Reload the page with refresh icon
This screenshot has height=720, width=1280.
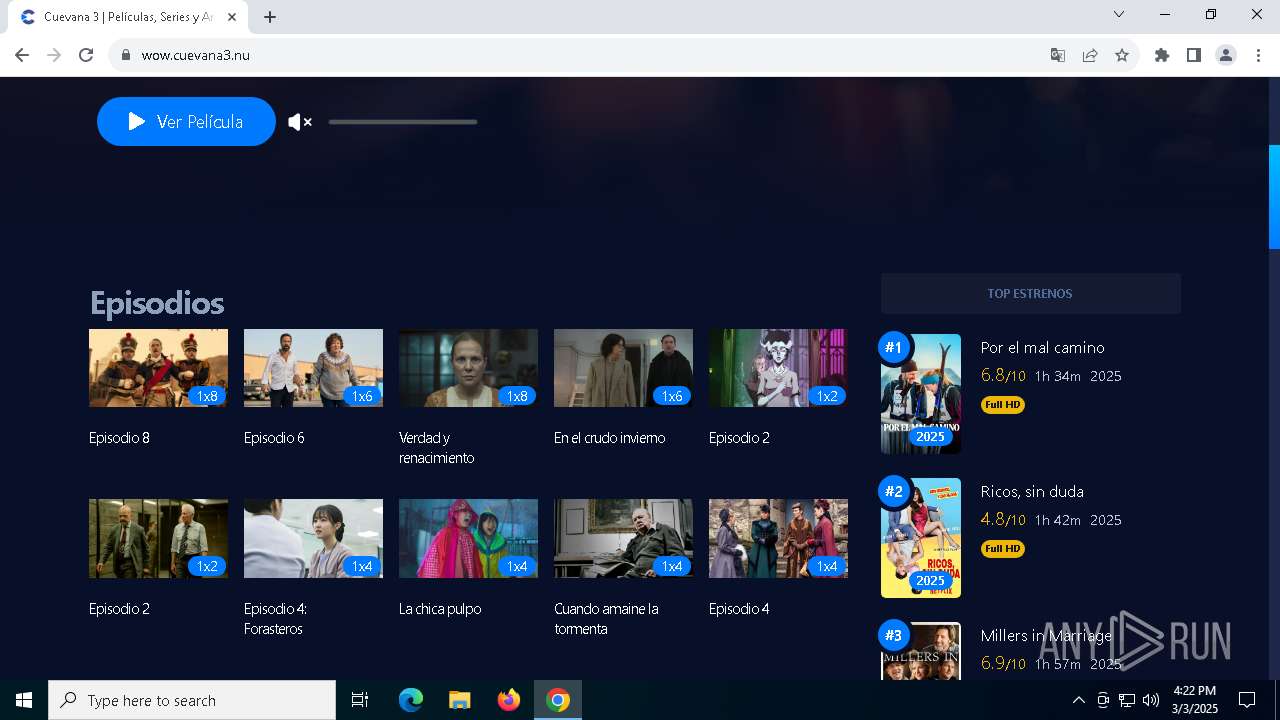pyautogui.click(x=86, y=55)
